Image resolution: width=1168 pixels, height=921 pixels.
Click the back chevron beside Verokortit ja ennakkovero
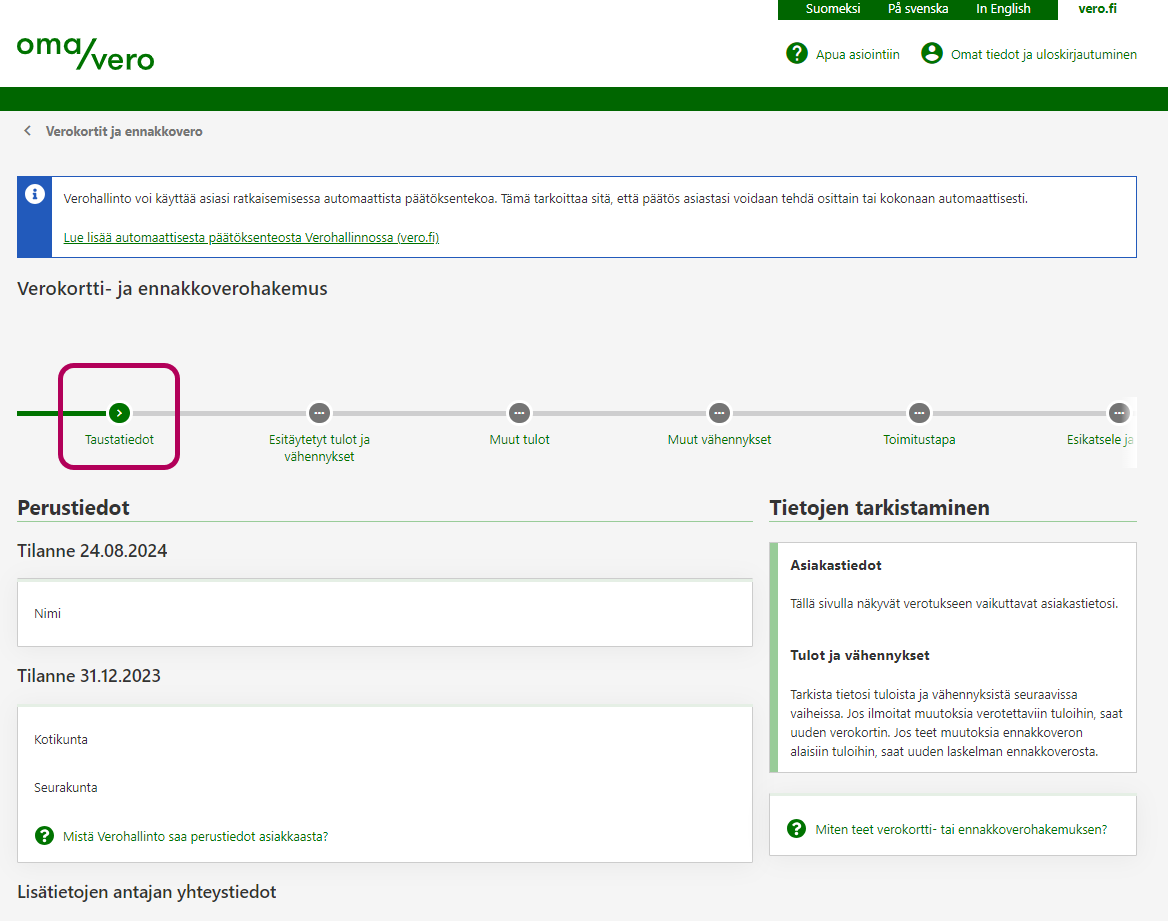click(x=27, y=131)
